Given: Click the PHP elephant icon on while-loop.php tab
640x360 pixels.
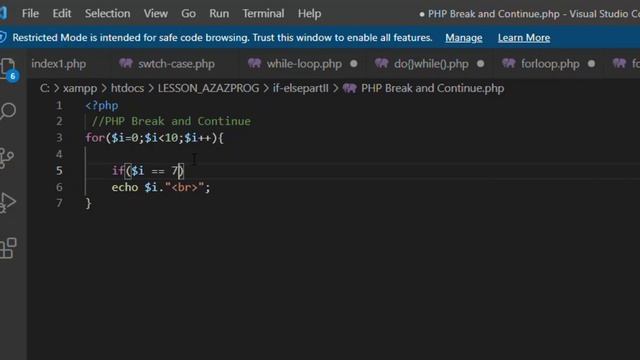Looking at the screenshot, I should click(254, 63).
